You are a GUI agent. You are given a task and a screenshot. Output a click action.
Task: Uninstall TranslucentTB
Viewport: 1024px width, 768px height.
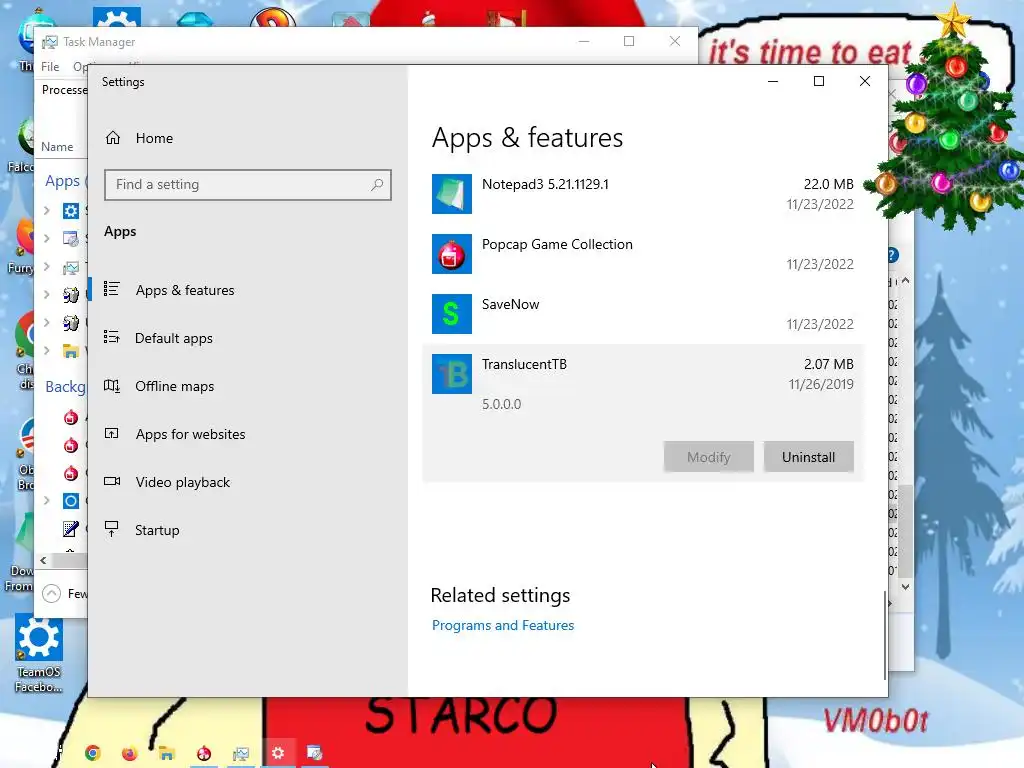808,457
